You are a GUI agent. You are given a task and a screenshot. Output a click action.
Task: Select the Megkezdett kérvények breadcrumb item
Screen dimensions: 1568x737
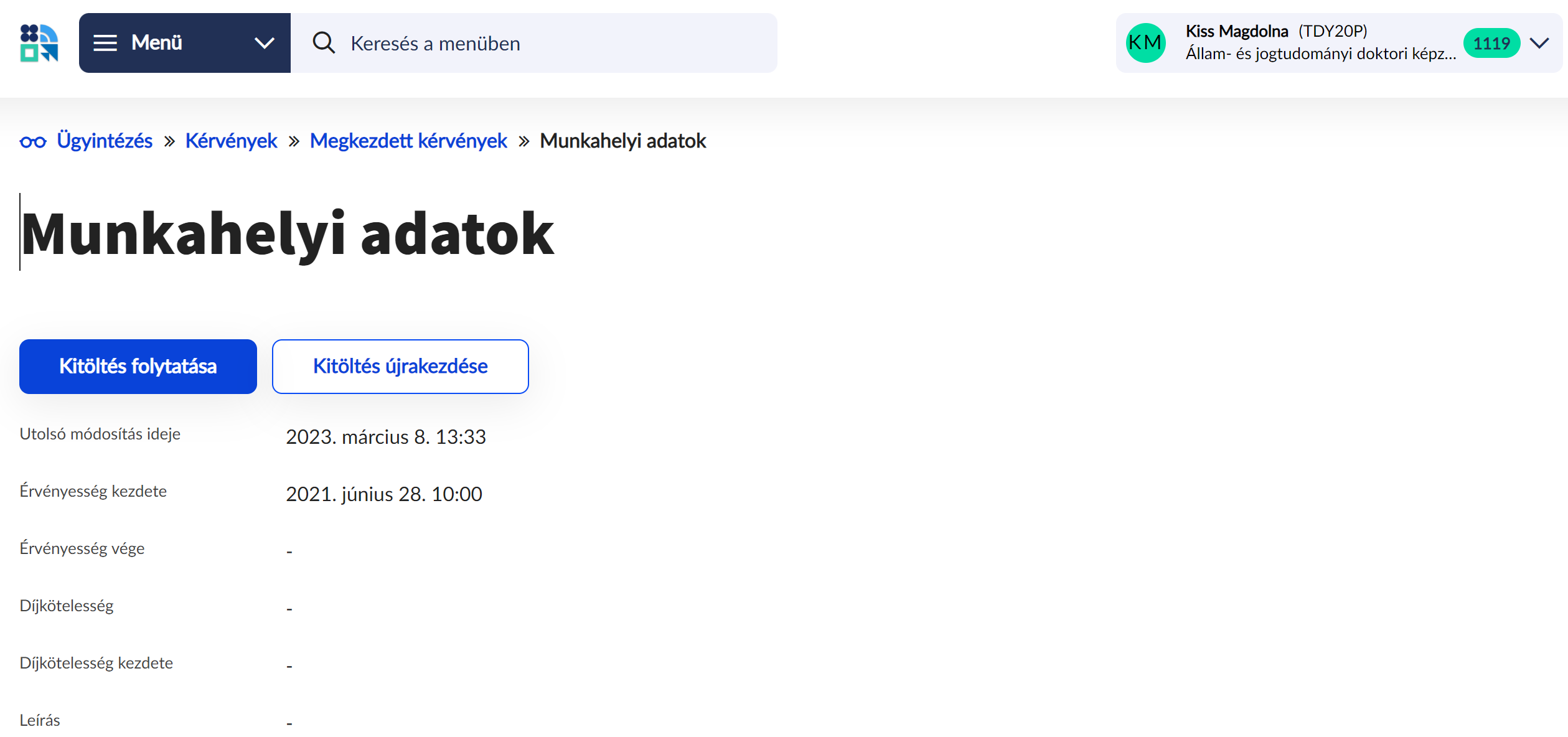coord(408,141)
